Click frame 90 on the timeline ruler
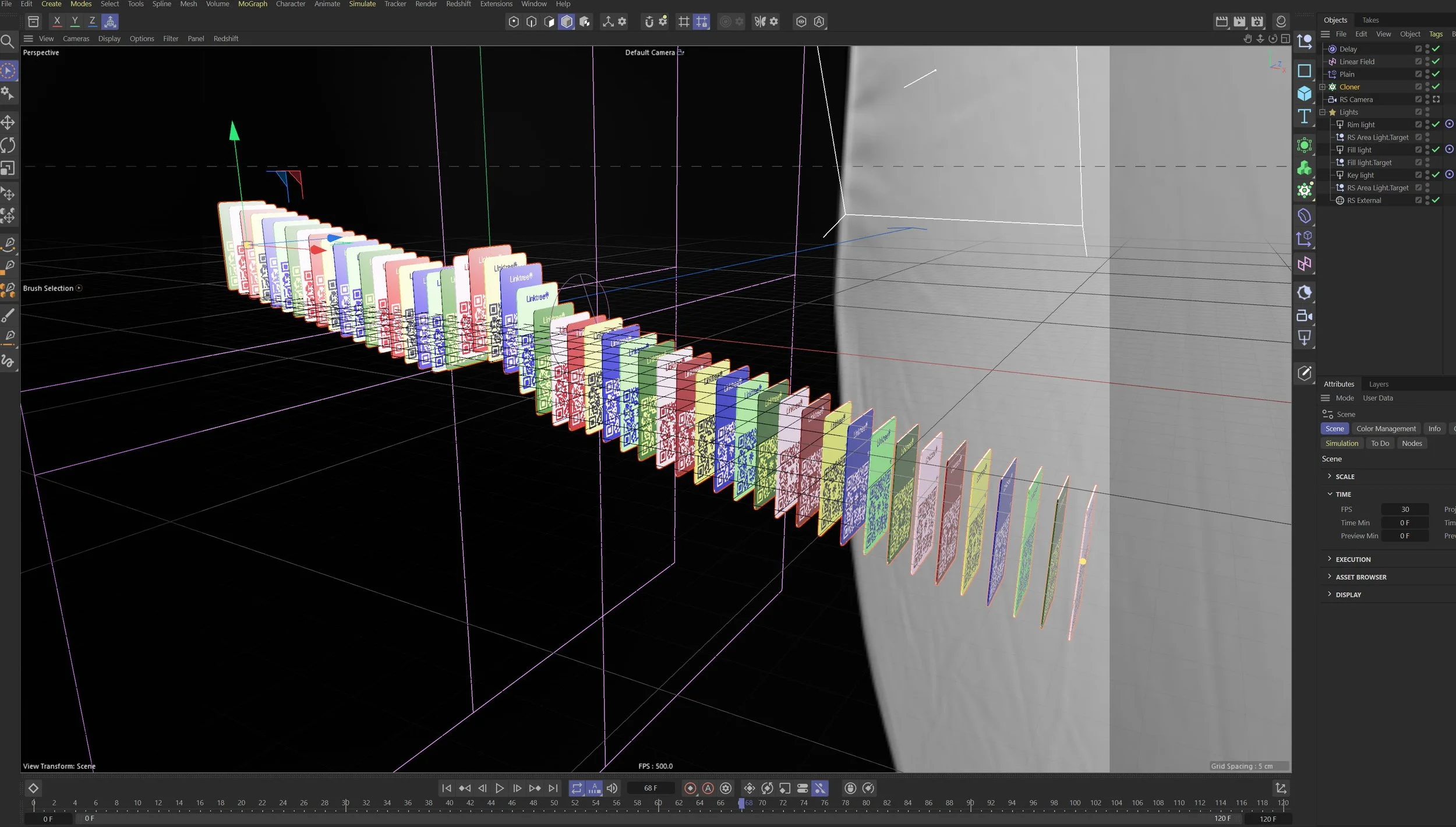The height and width of the screenshot is (827, 1456). point(970,803)
